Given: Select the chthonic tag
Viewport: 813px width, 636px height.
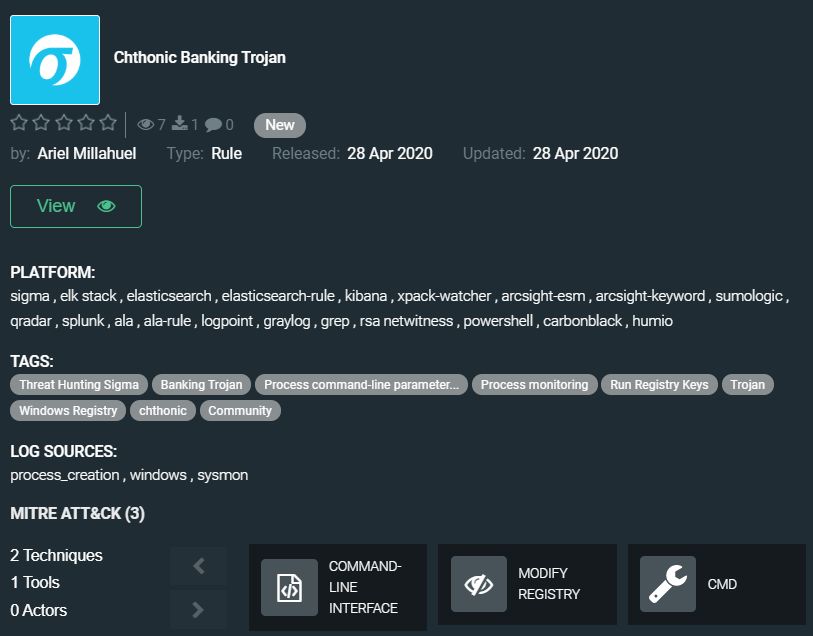Looking at the screenshot, I should [163, 411].
